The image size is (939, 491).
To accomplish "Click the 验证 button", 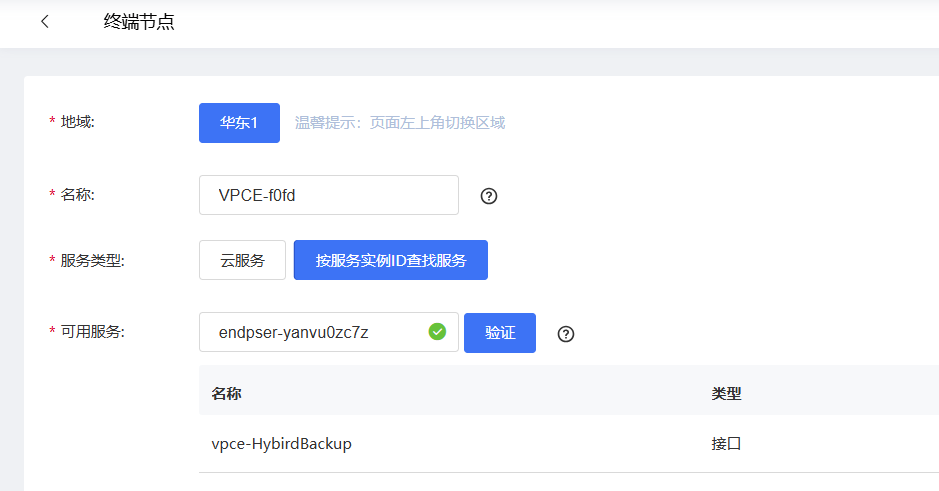I will [500, 333].
